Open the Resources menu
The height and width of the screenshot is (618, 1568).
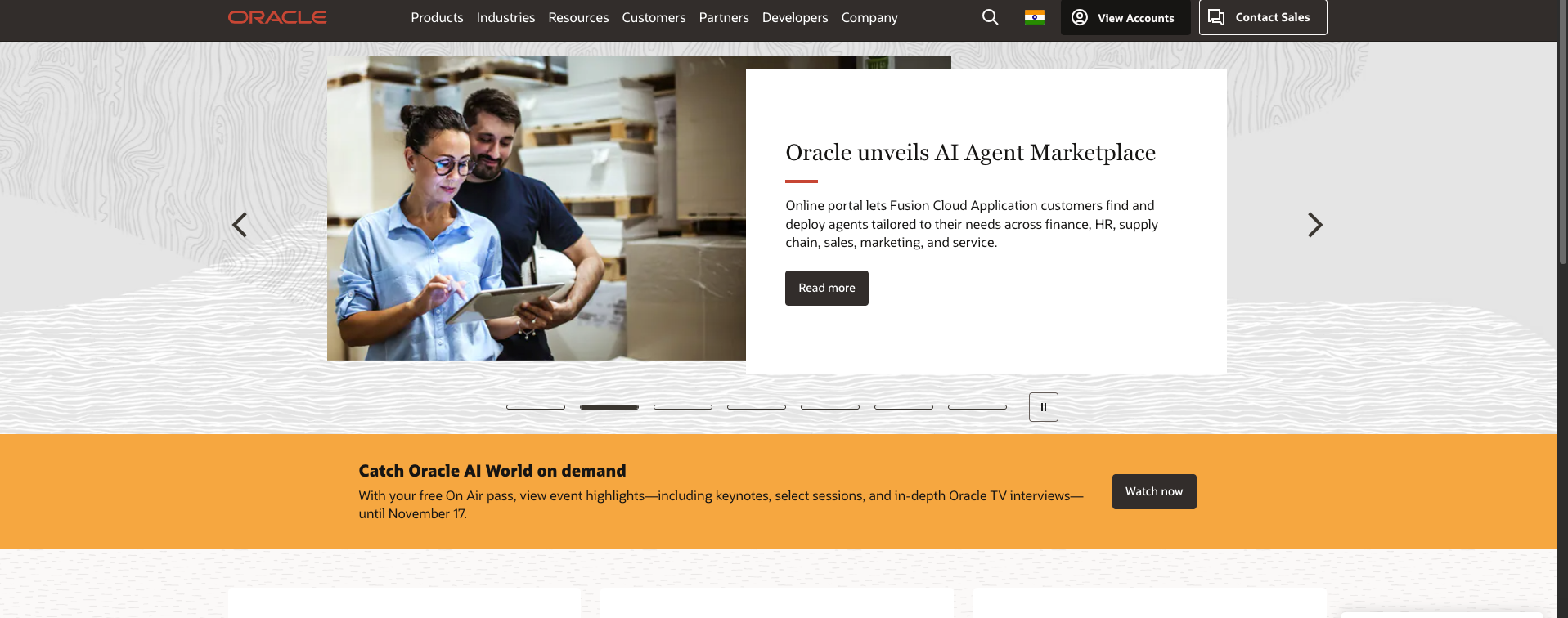(x=578, y=17)
